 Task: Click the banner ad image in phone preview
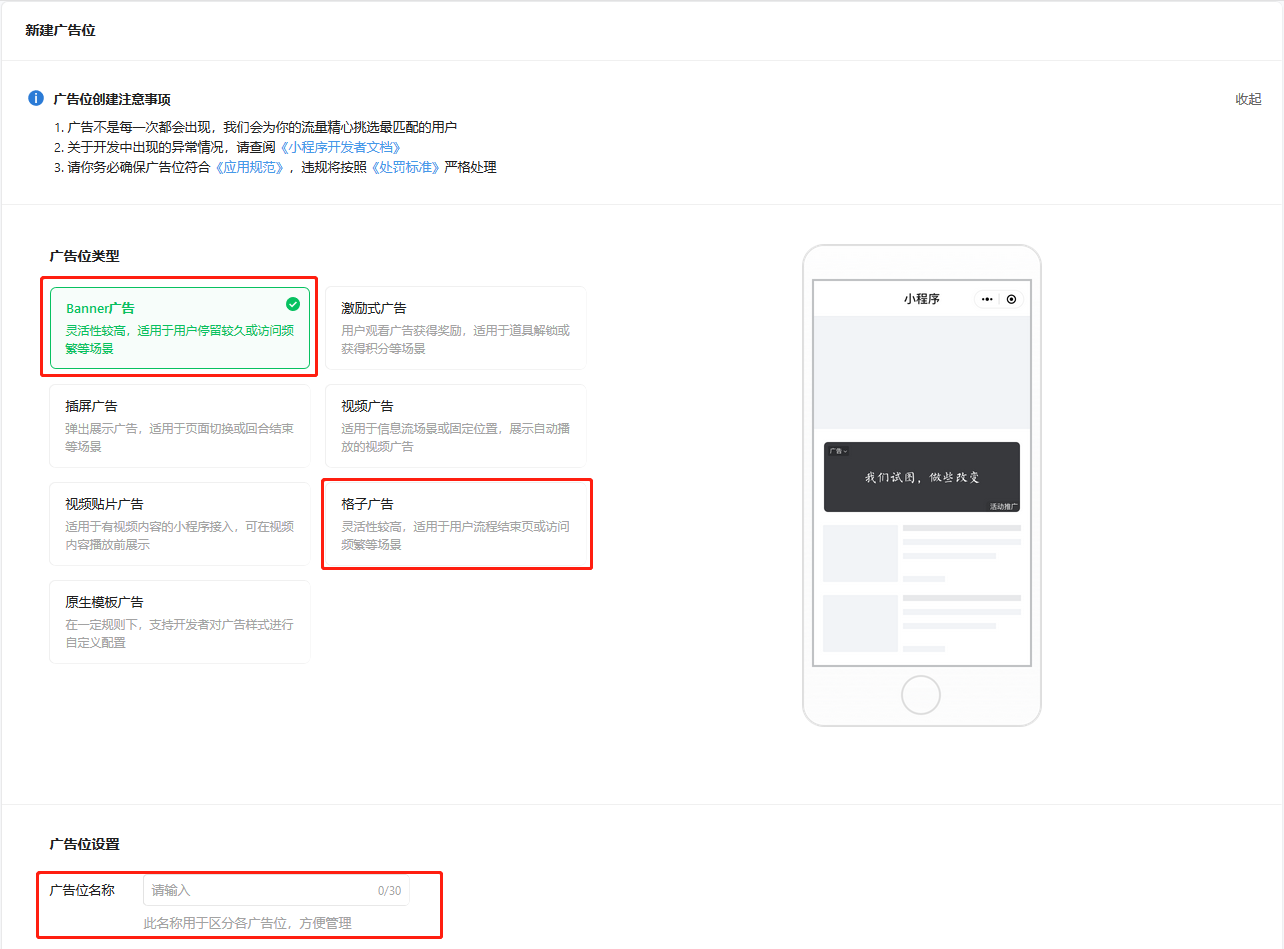921,478
